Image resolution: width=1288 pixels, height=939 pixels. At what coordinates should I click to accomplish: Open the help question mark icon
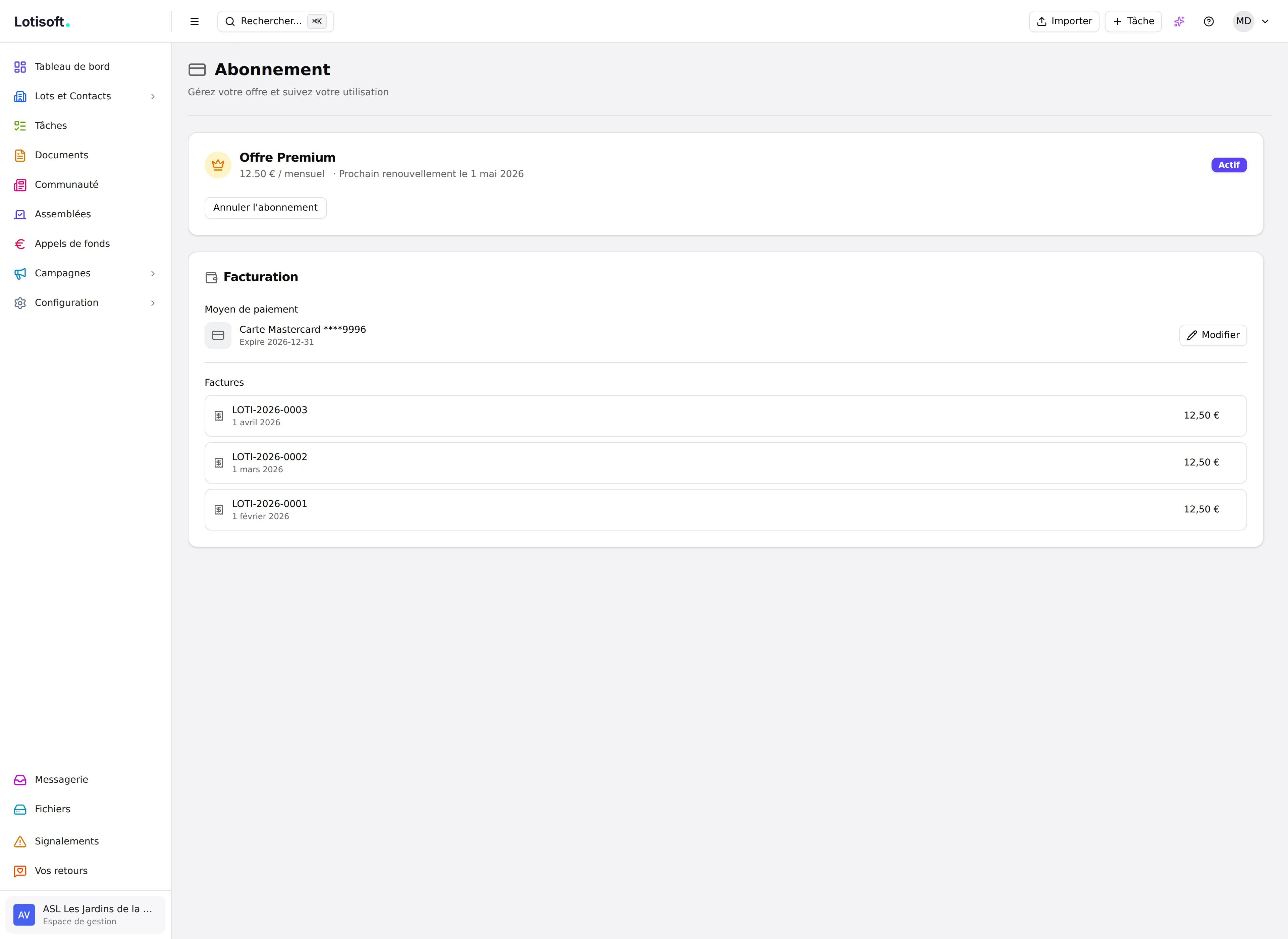click(1209, 21)
